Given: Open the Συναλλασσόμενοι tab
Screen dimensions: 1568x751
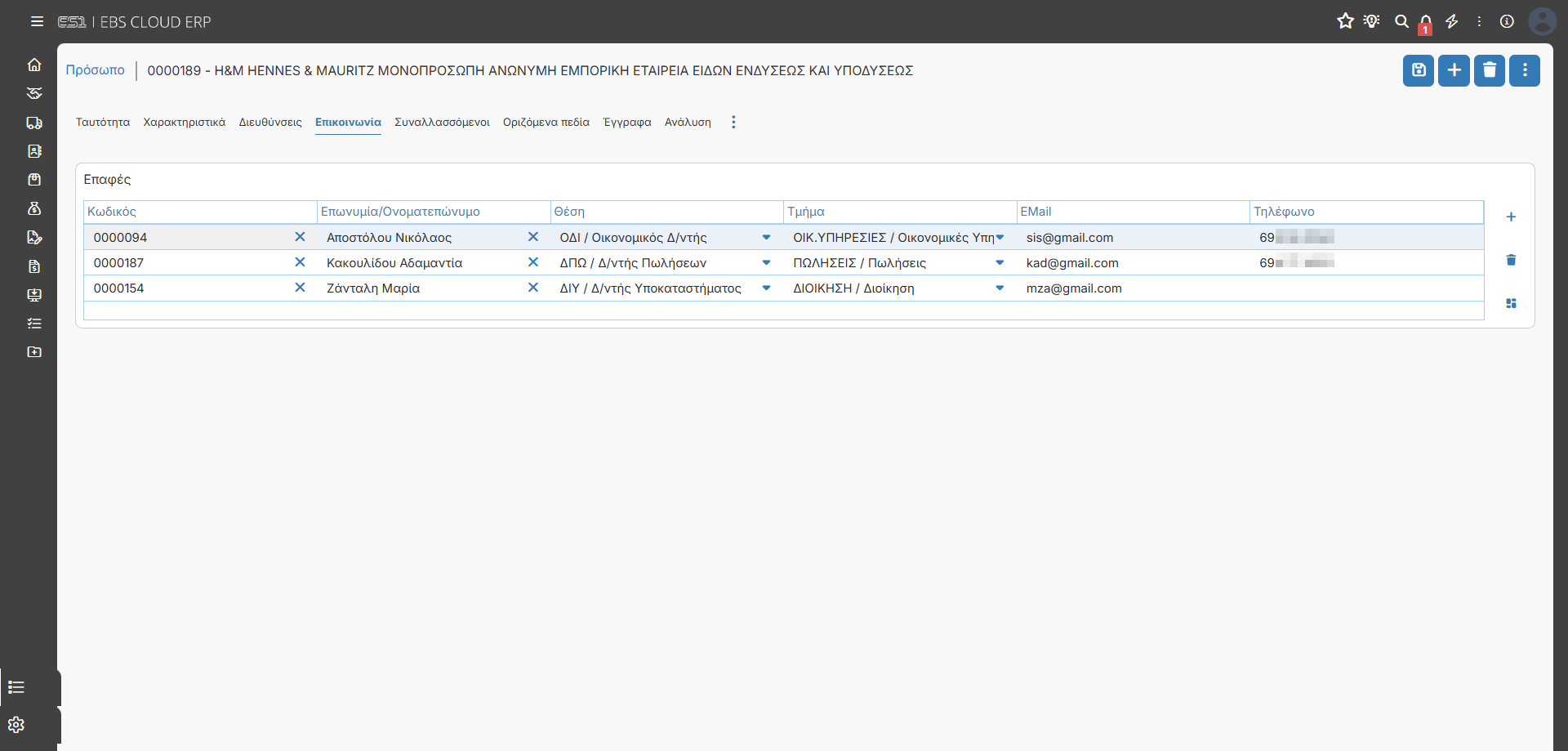Looking at the screenshot, I should pos(443,123).
